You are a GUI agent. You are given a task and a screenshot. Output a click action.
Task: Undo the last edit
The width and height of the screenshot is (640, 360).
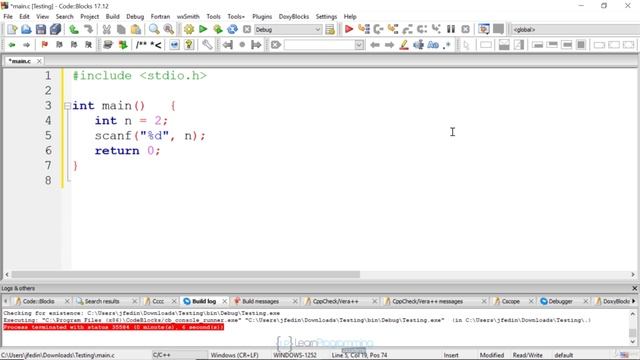[x=74, y=29]
